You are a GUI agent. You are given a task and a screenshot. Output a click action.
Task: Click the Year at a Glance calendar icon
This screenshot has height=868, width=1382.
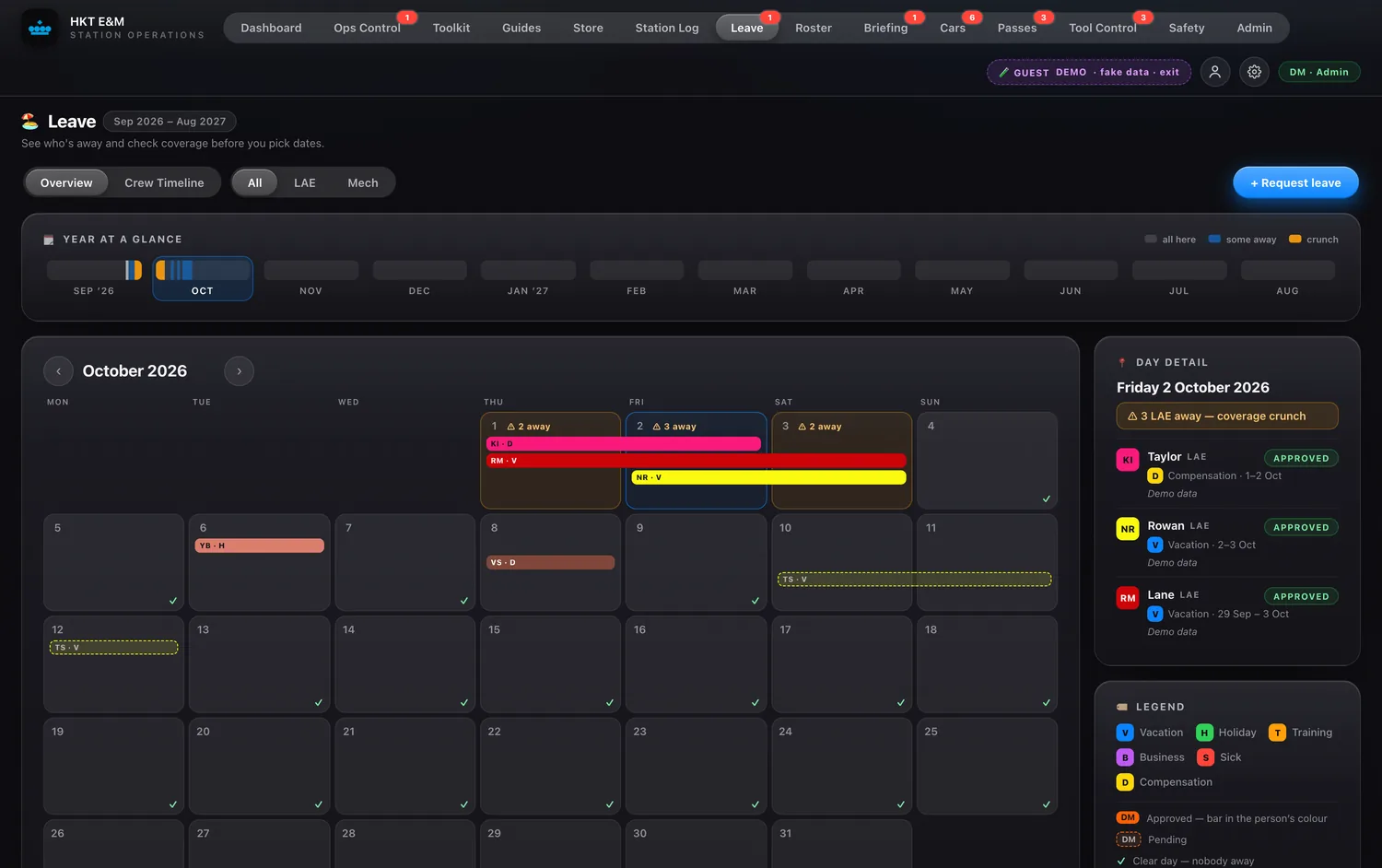coord(49,240)
